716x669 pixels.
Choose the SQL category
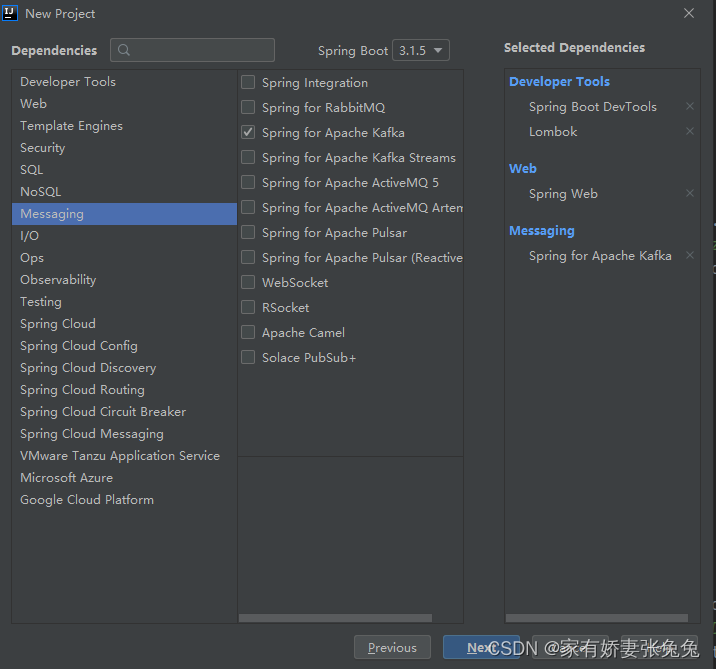[x=124, y=169]
